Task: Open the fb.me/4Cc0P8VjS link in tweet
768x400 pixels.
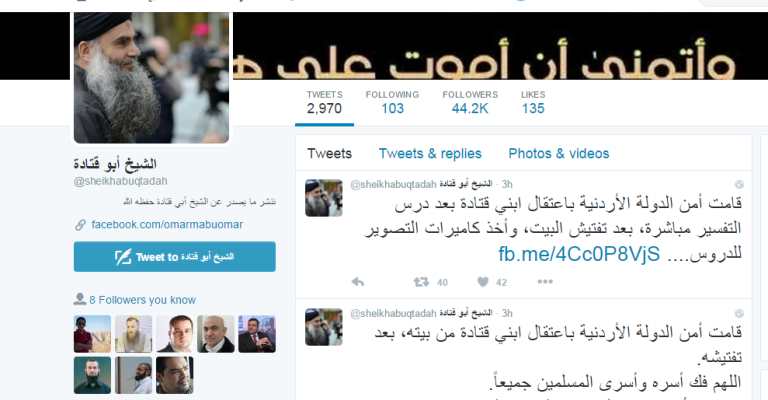Action: coord(579,255)
